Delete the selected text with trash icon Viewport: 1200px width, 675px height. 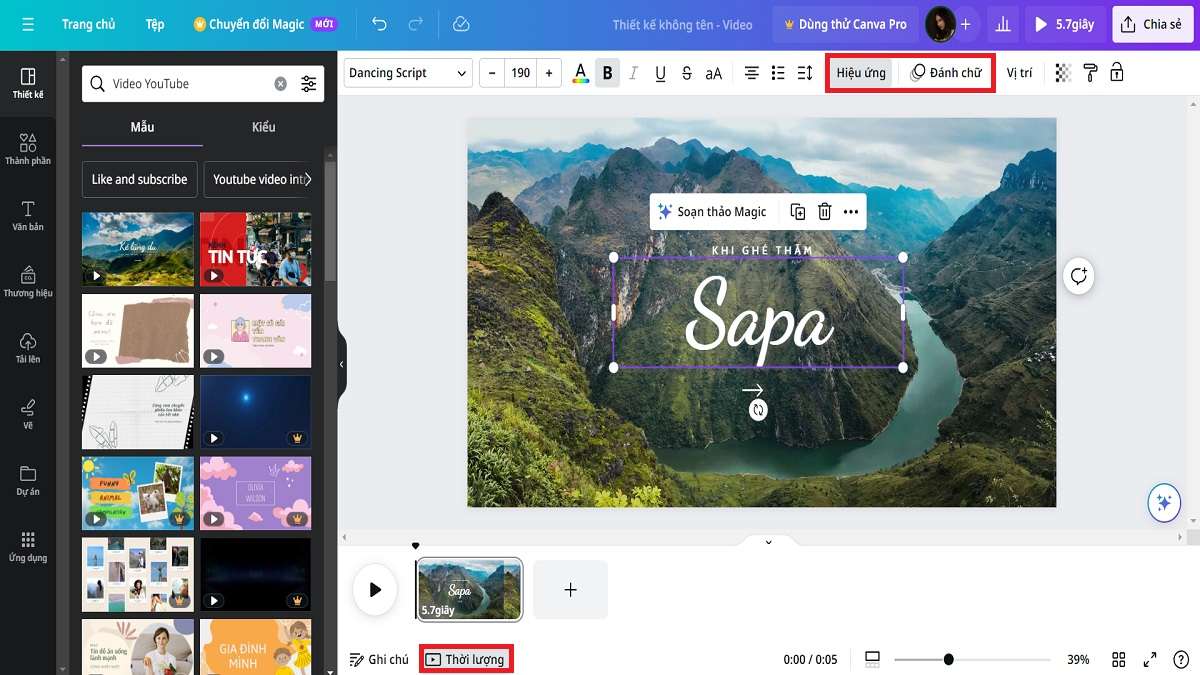pyautogui.click(x=824, y=211)
